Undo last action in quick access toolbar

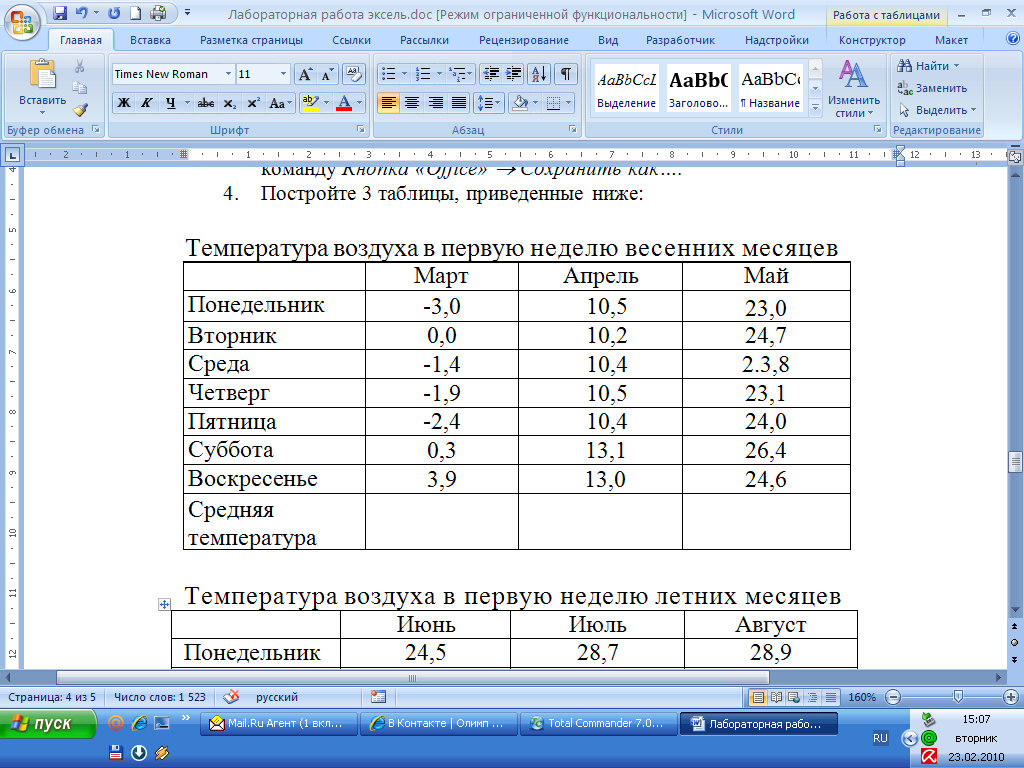point(81,12)
